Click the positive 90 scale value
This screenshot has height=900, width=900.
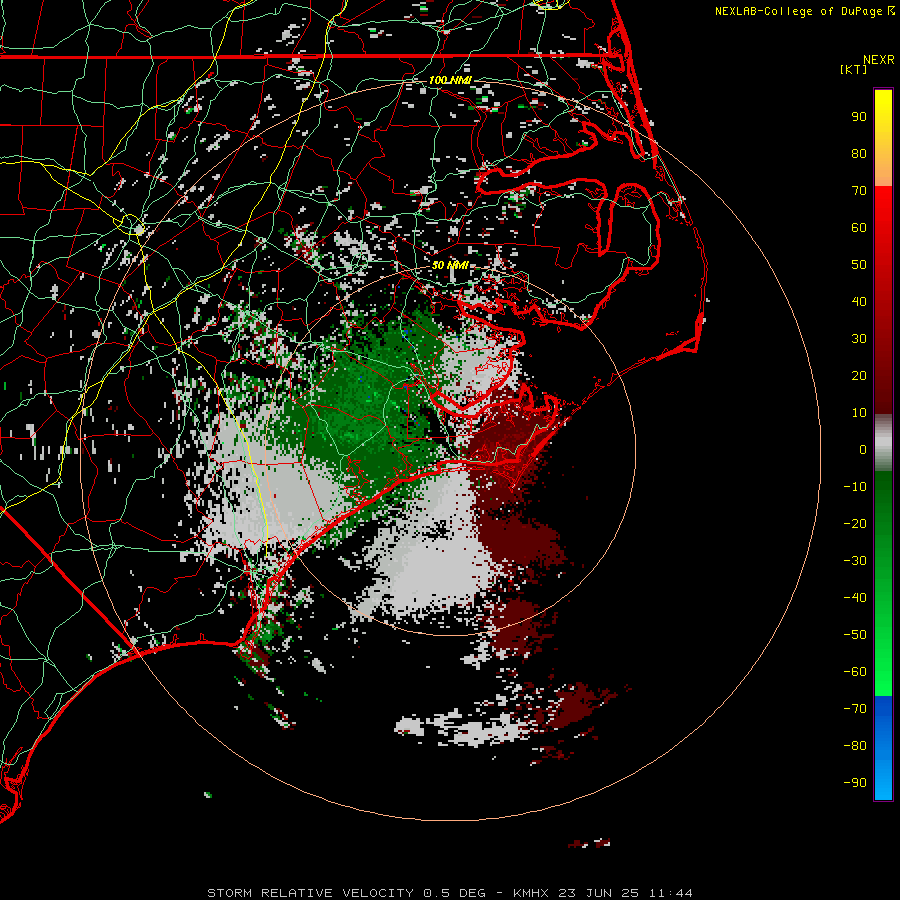[859, 117]
